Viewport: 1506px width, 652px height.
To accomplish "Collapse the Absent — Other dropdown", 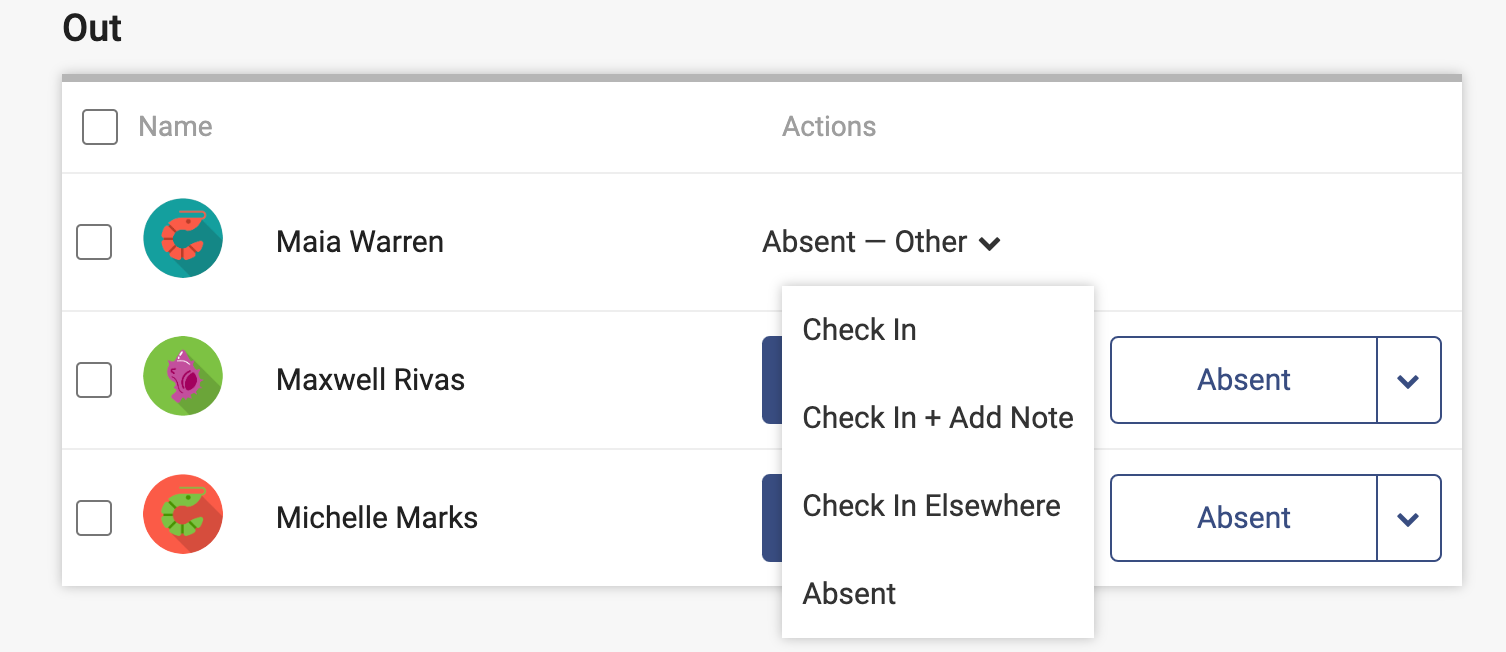I will coord(882,242).
